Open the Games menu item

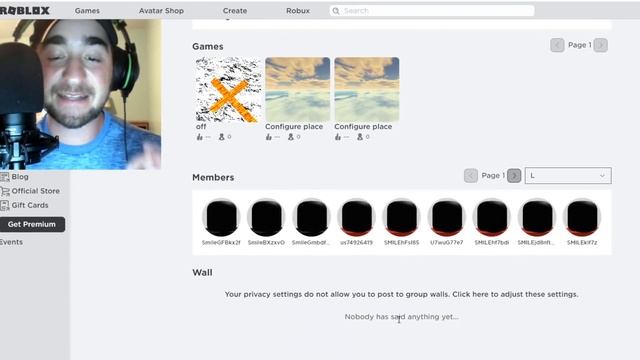(87, 11)
